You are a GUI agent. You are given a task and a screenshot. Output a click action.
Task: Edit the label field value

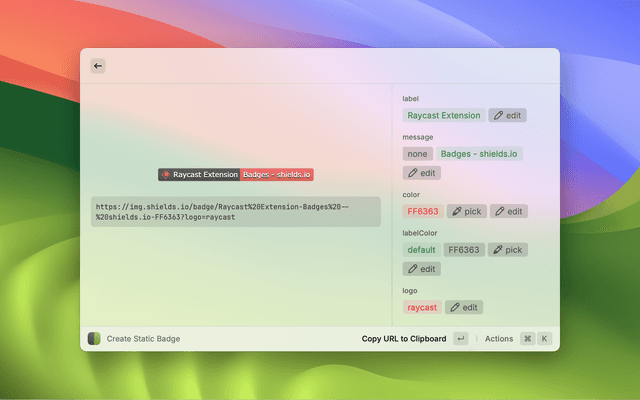pyautogui.click(x=507, y=116)
